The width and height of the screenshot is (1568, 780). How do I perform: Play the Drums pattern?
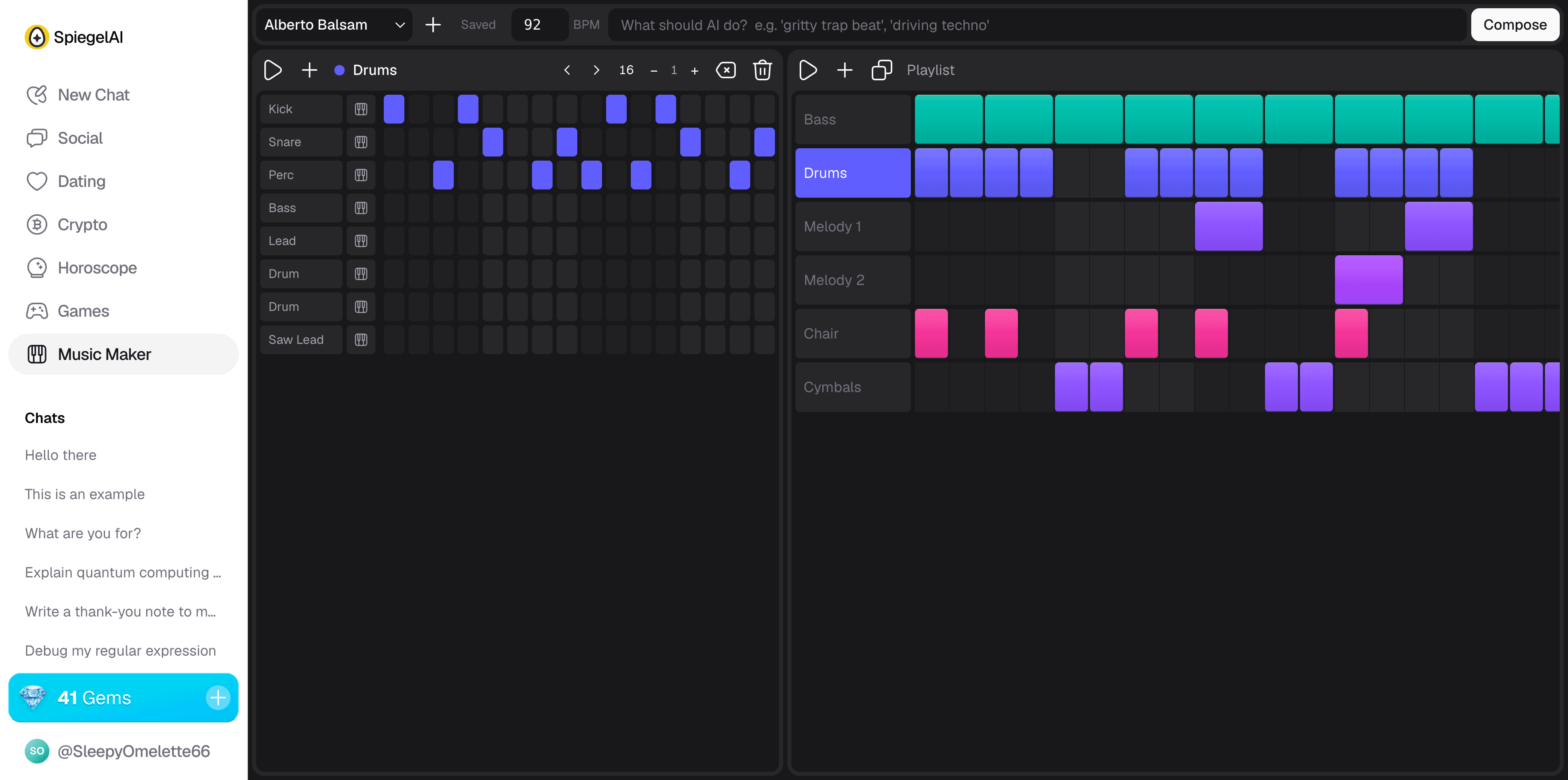273,70
